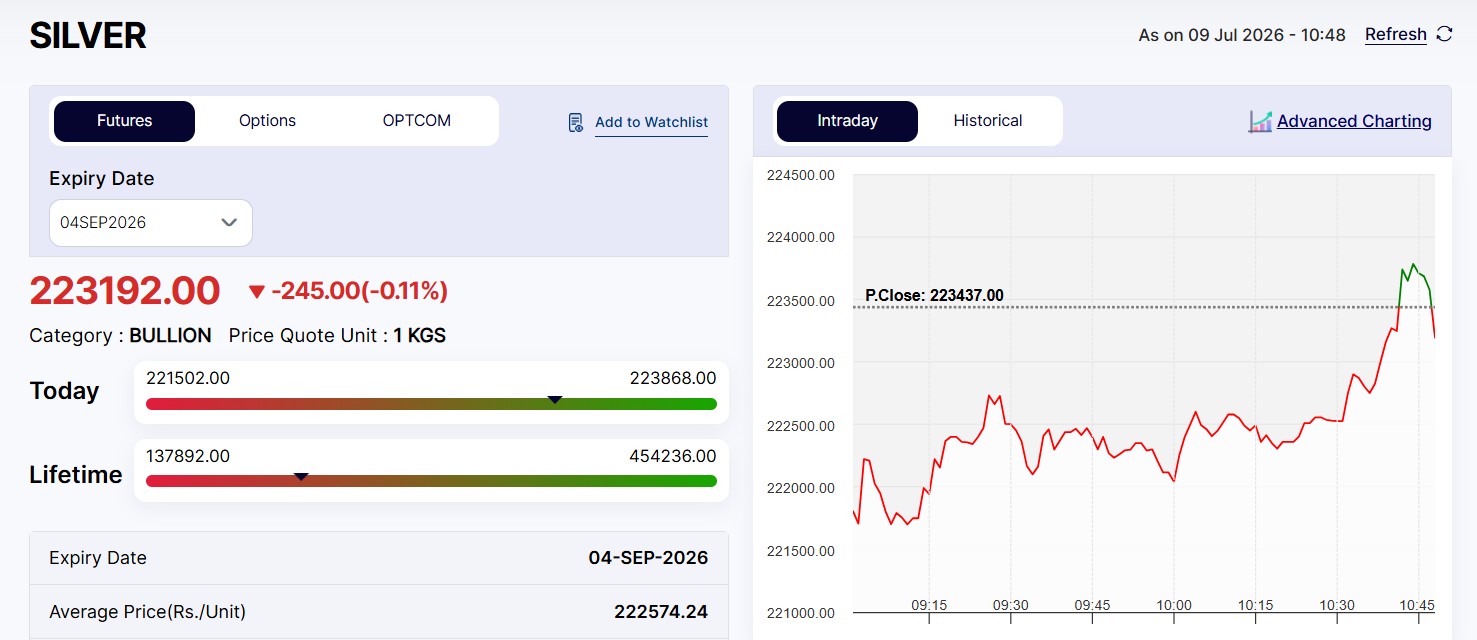The width and height of the screenshot is (1477, 640).
Task: Click Add to Watchlist link
Action: (651, 122)
